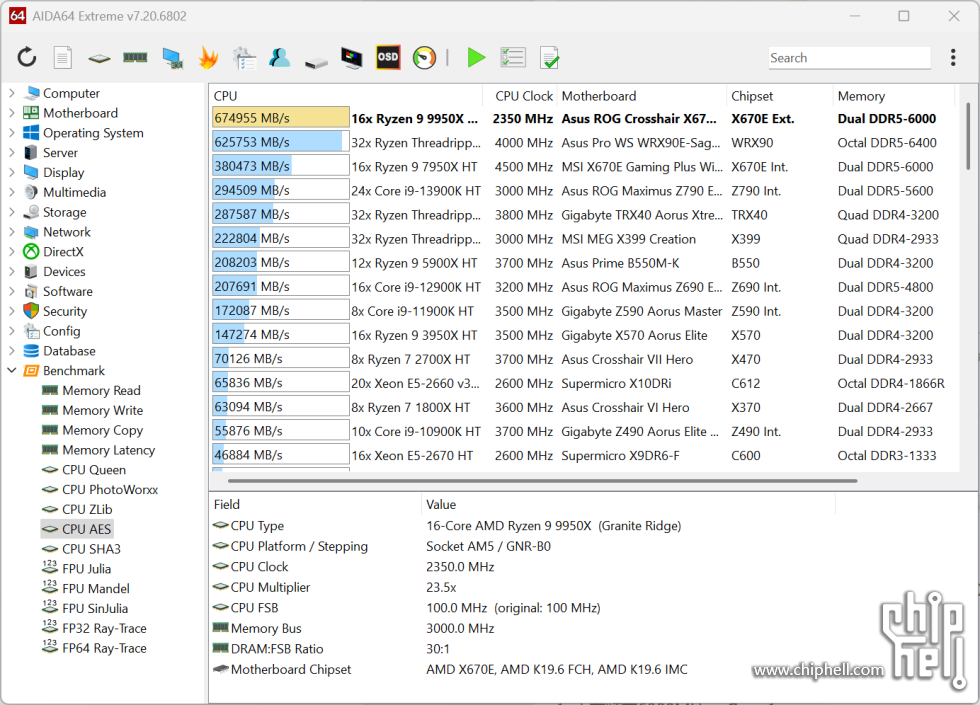This screenshot has width=980, height=705.
Task: Select the CPU AES benchmark
Action: click(86, 529)
